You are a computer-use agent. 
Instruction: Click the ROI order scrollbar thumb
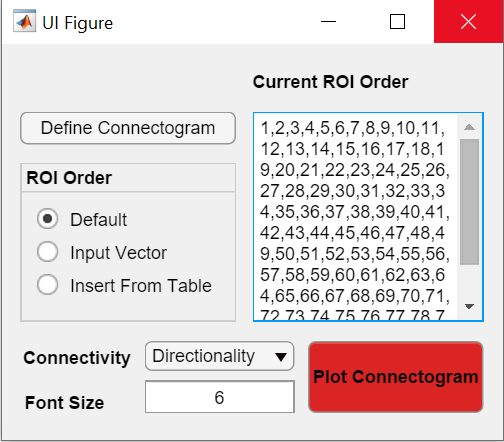[x=469, y=202]
